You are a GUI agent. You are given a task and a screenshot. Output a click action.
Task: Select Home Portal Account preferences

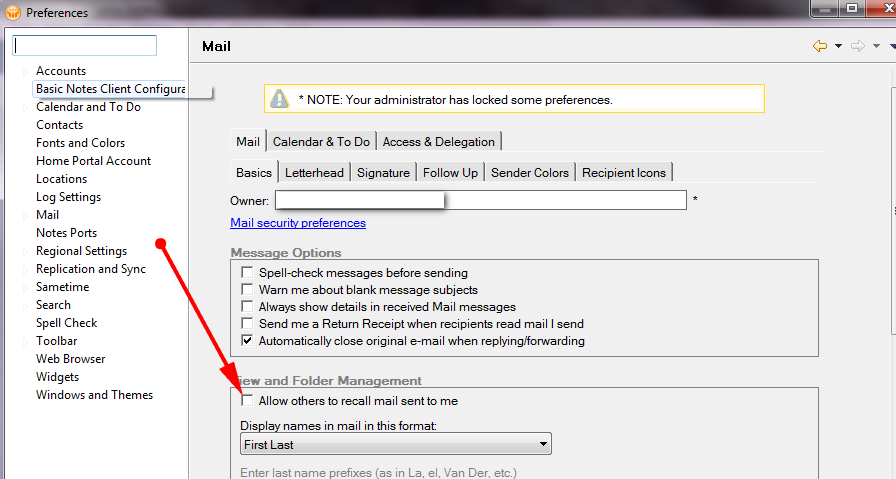pos(93,161)
